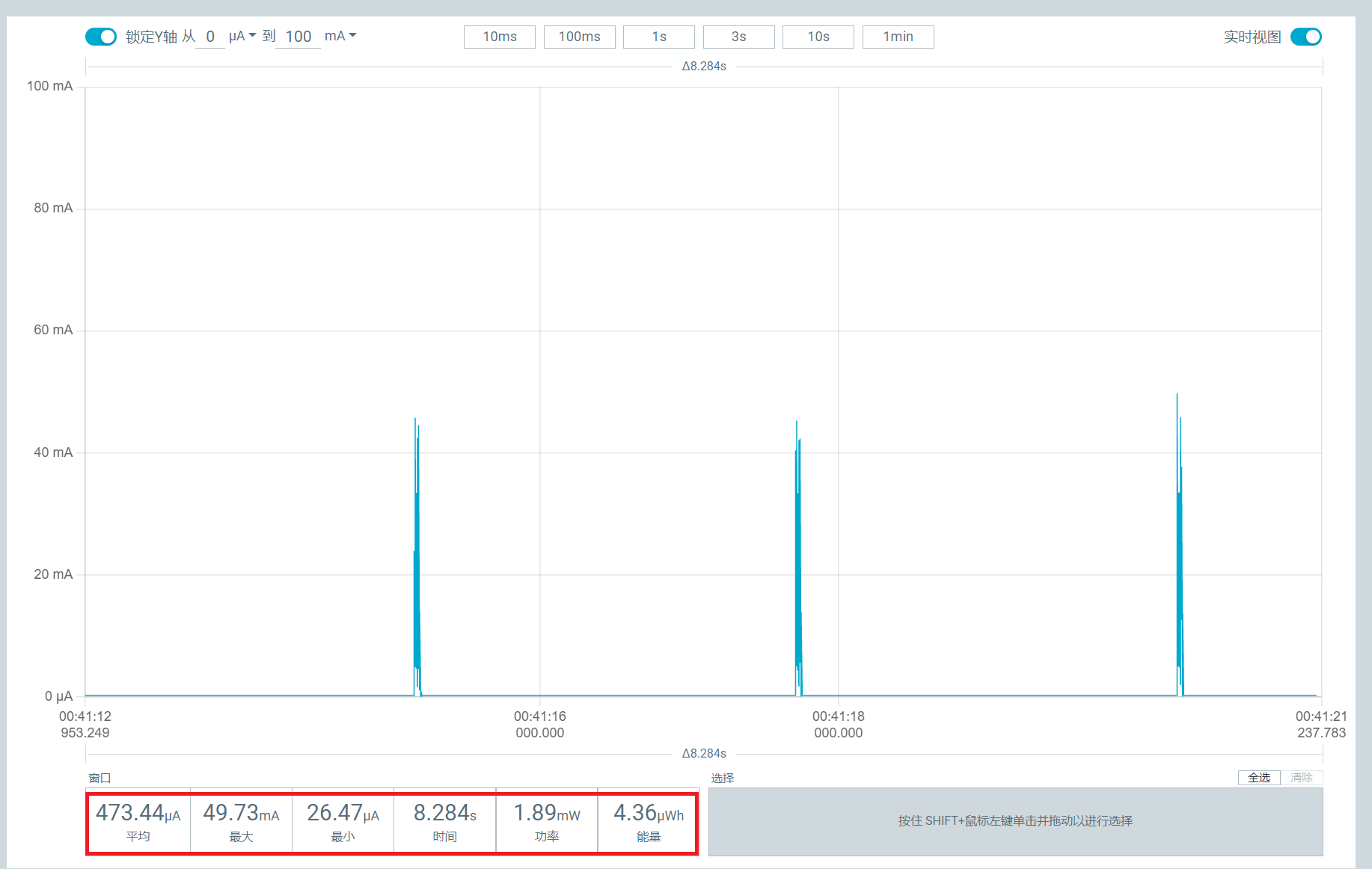Click the time value 8.284s
Image resolution: width=1372 pixels, height=869 pixels.
(x=445, y=813)
